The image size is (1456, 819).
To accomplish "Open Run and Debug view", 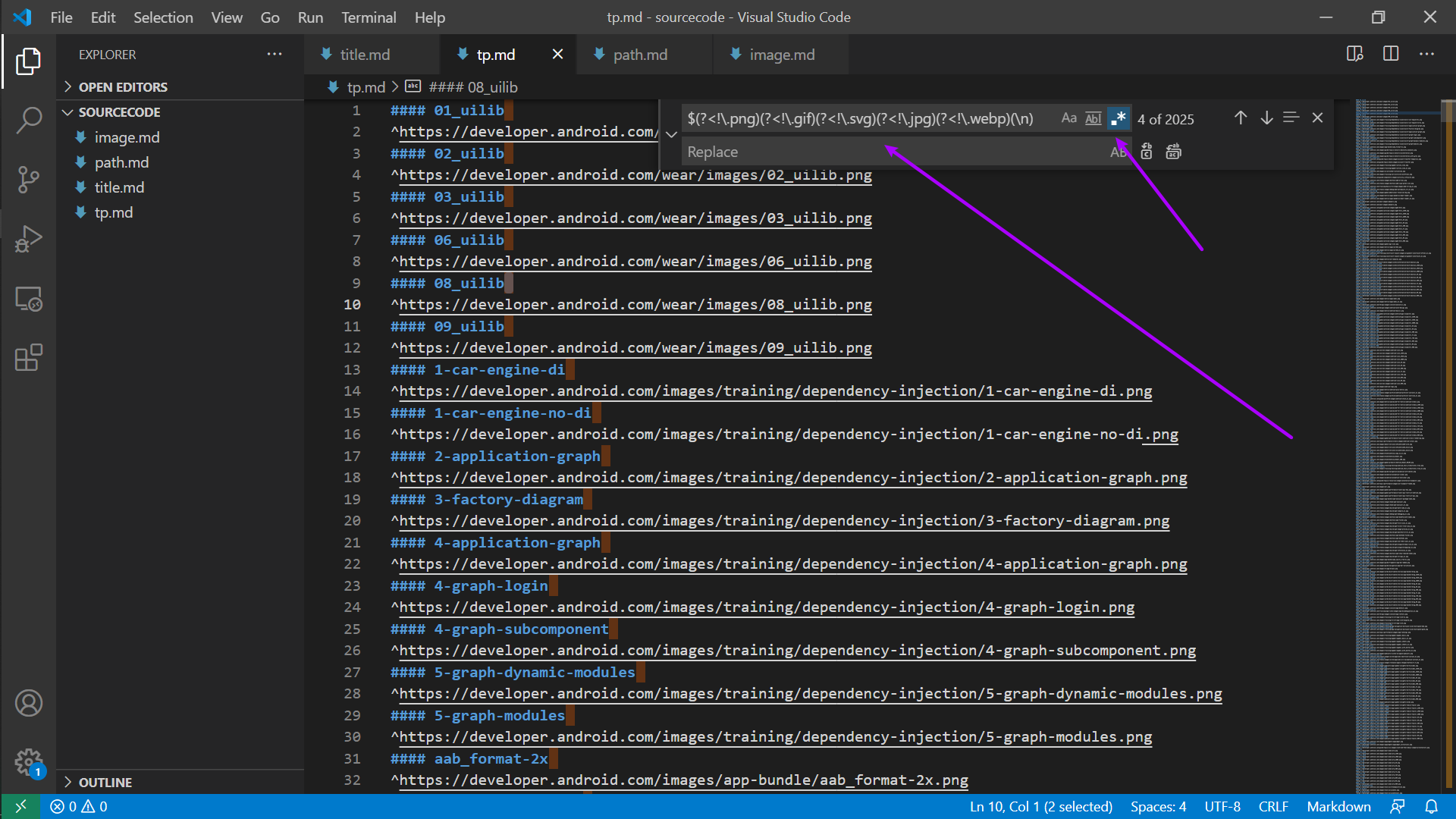I will coord(28,239).
